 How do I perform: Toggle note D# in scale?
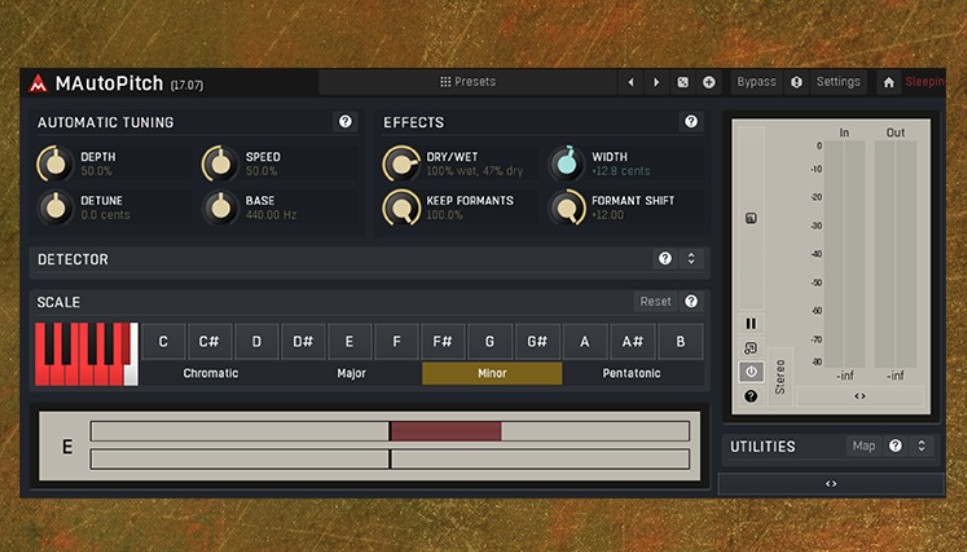point(303,342)
